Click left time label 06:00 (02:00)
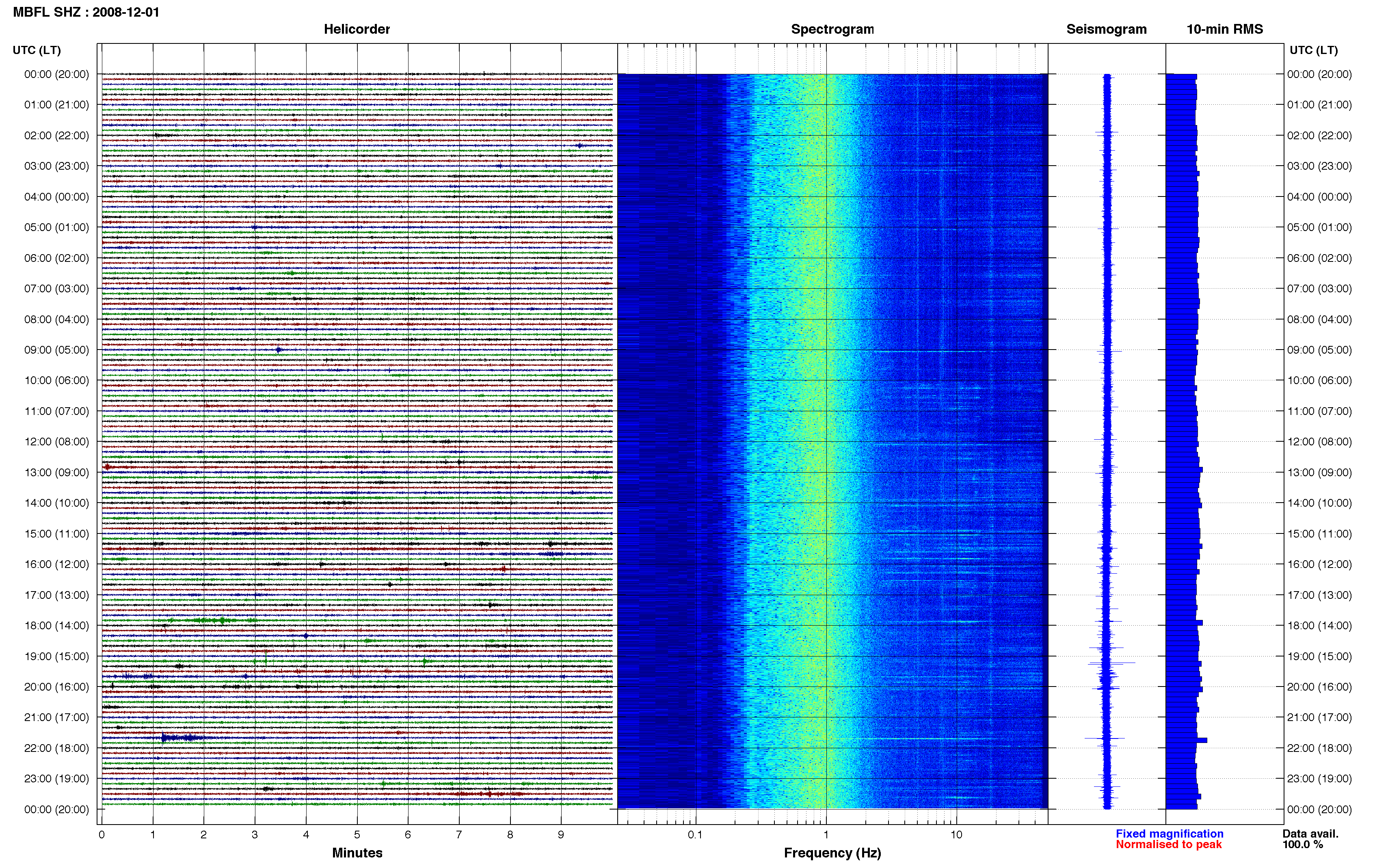Image resolution: width=1388 pixels, height=868 pixels. (56, 258)
